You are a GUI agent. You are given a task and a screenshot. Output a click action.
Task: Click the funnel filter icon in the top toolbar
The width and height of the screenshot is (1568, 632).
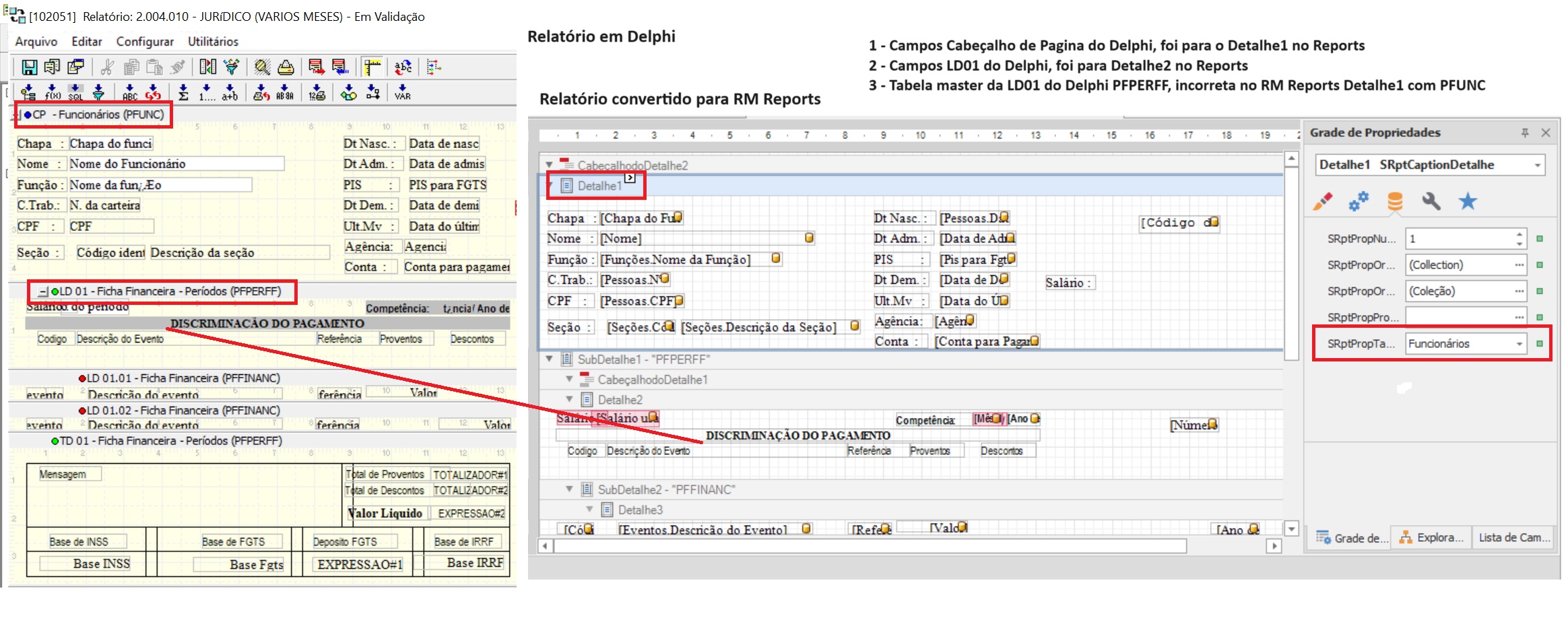[232, 67]
